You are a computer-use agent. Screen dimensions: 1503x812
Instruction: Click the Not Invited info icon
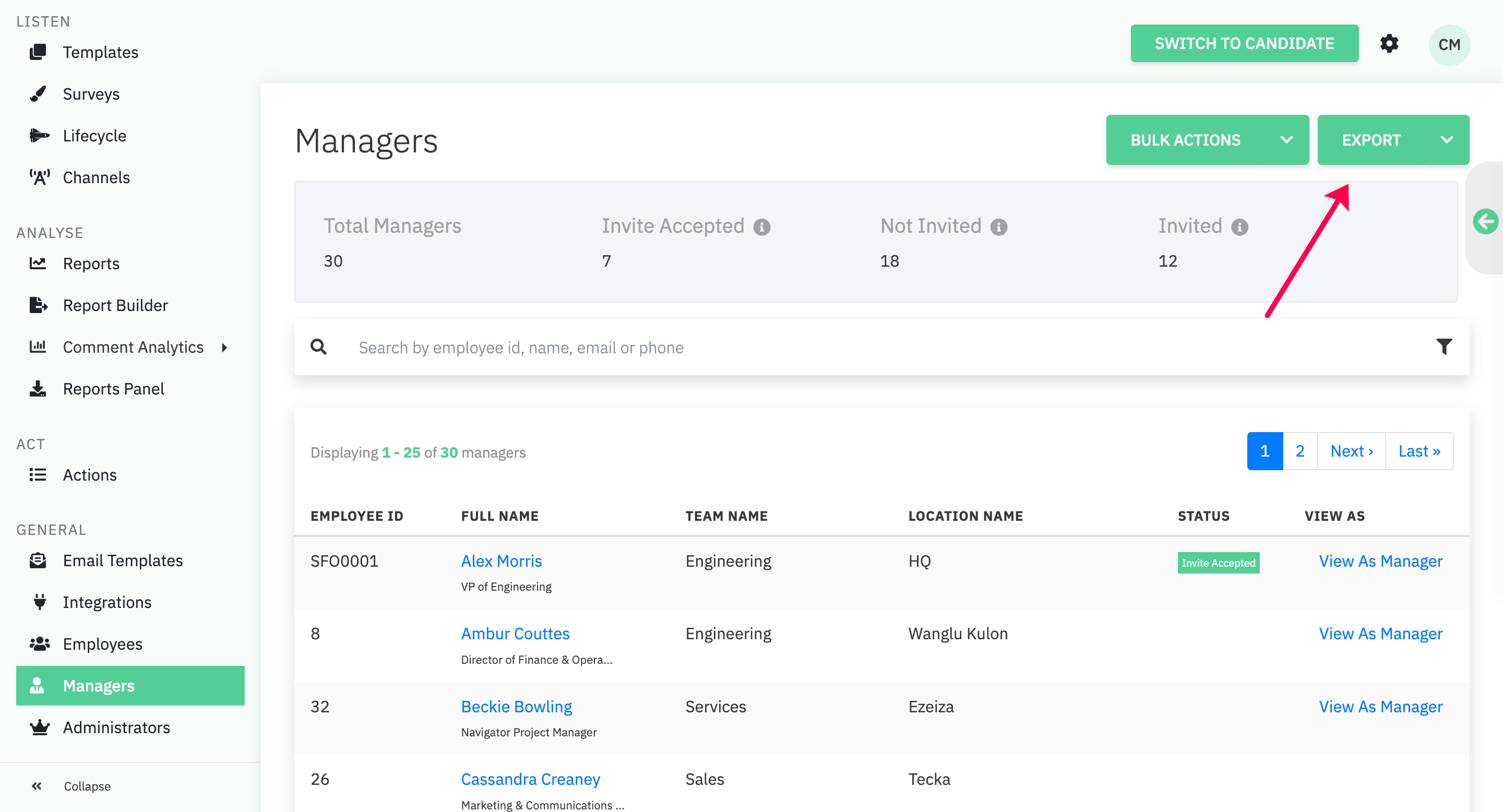pos(998,227)
